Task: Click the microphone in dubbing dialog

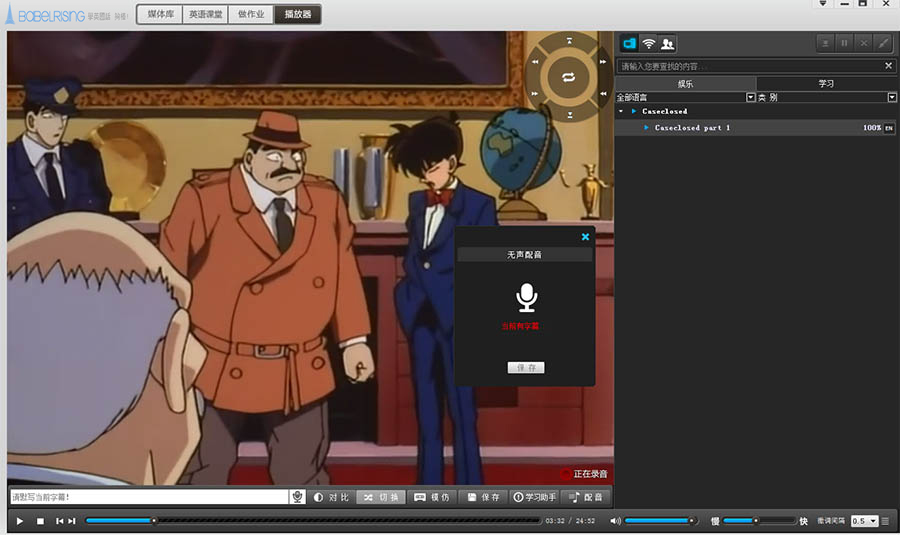Action: click(526, 297)
